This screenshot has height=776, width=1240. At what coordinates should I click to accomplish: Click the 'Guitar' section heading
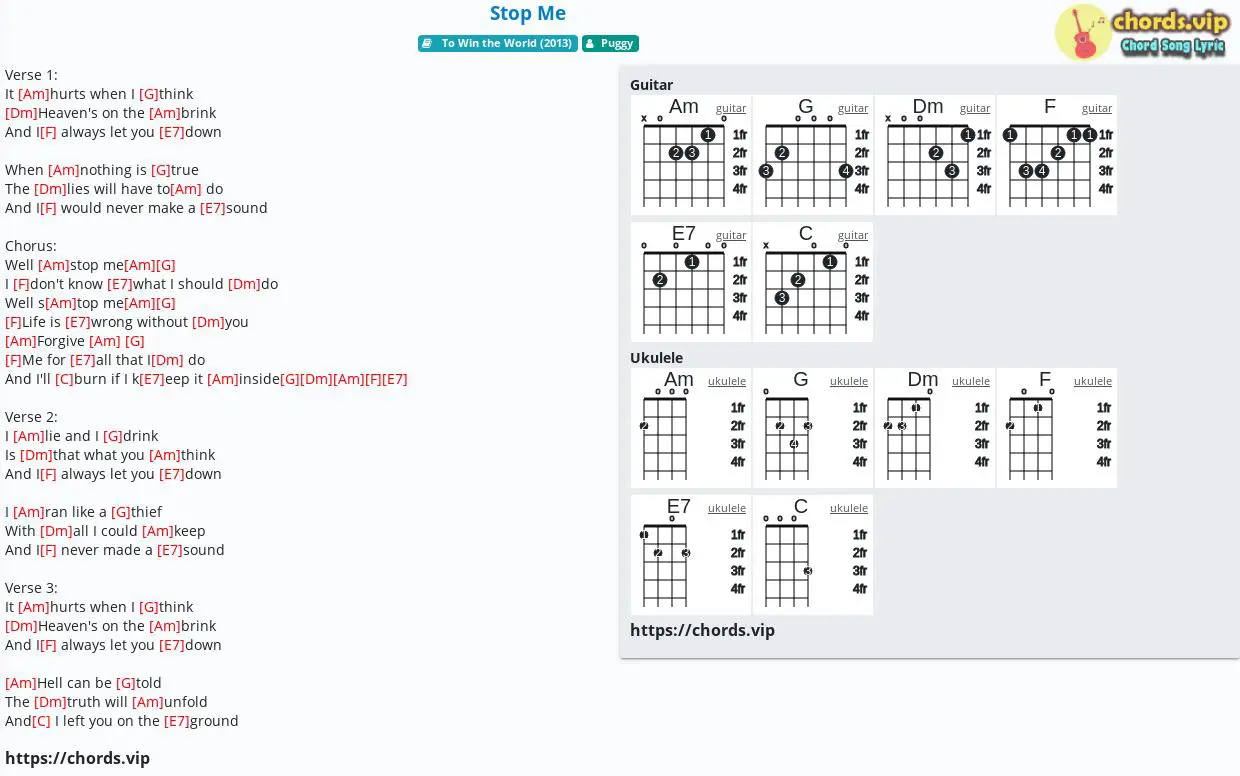pos(651,85)
